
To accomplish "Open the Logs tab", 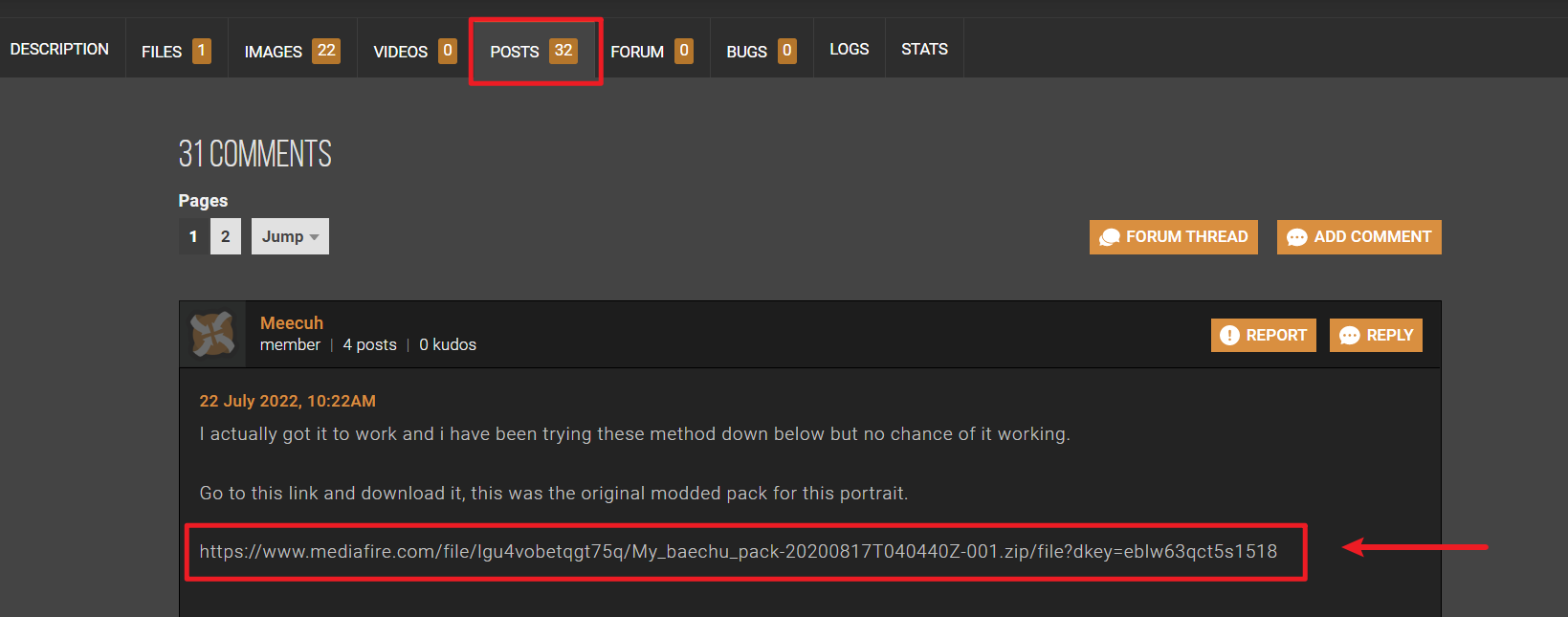I will point(850,49).
